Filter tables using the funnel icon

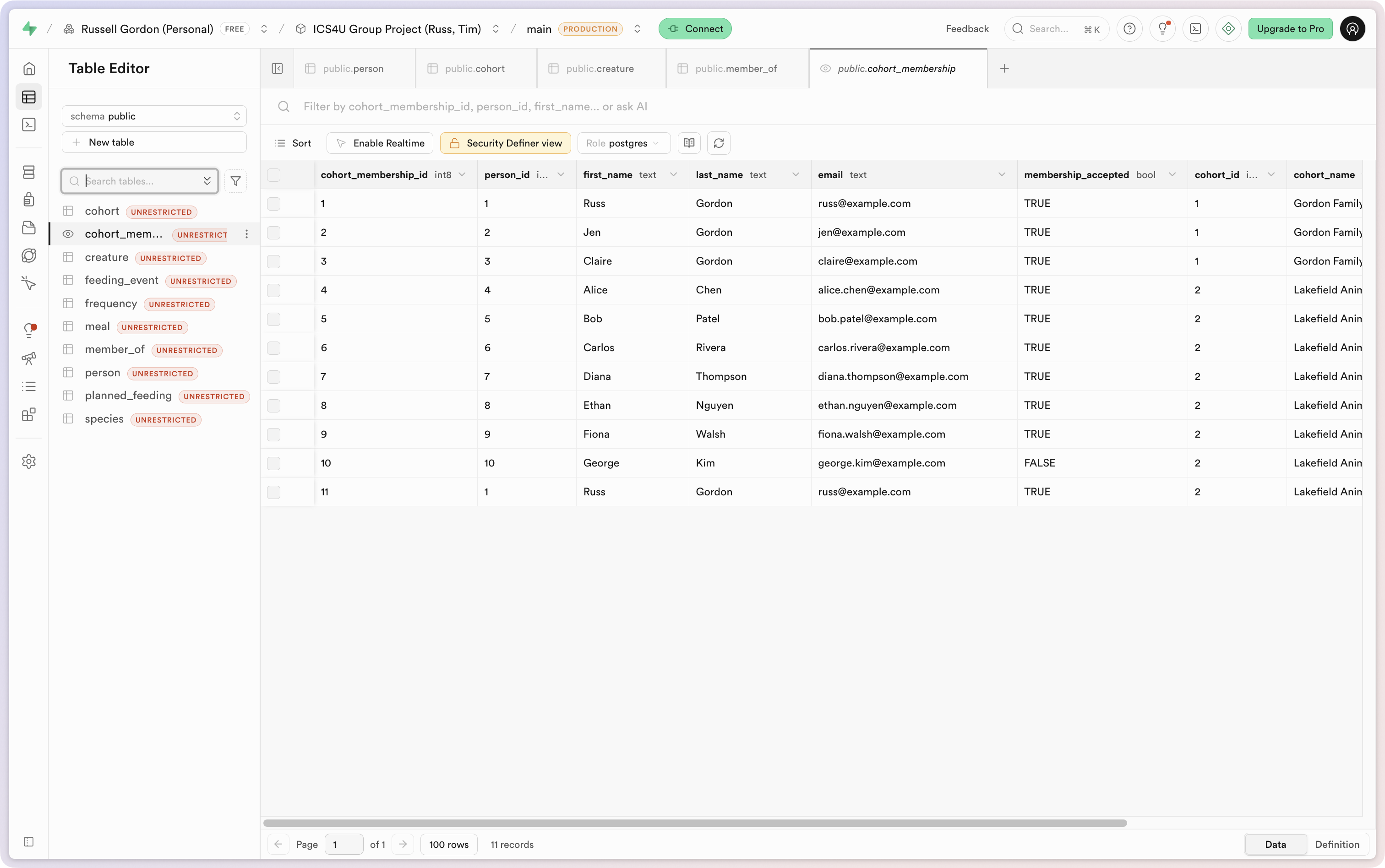point(235,181)
